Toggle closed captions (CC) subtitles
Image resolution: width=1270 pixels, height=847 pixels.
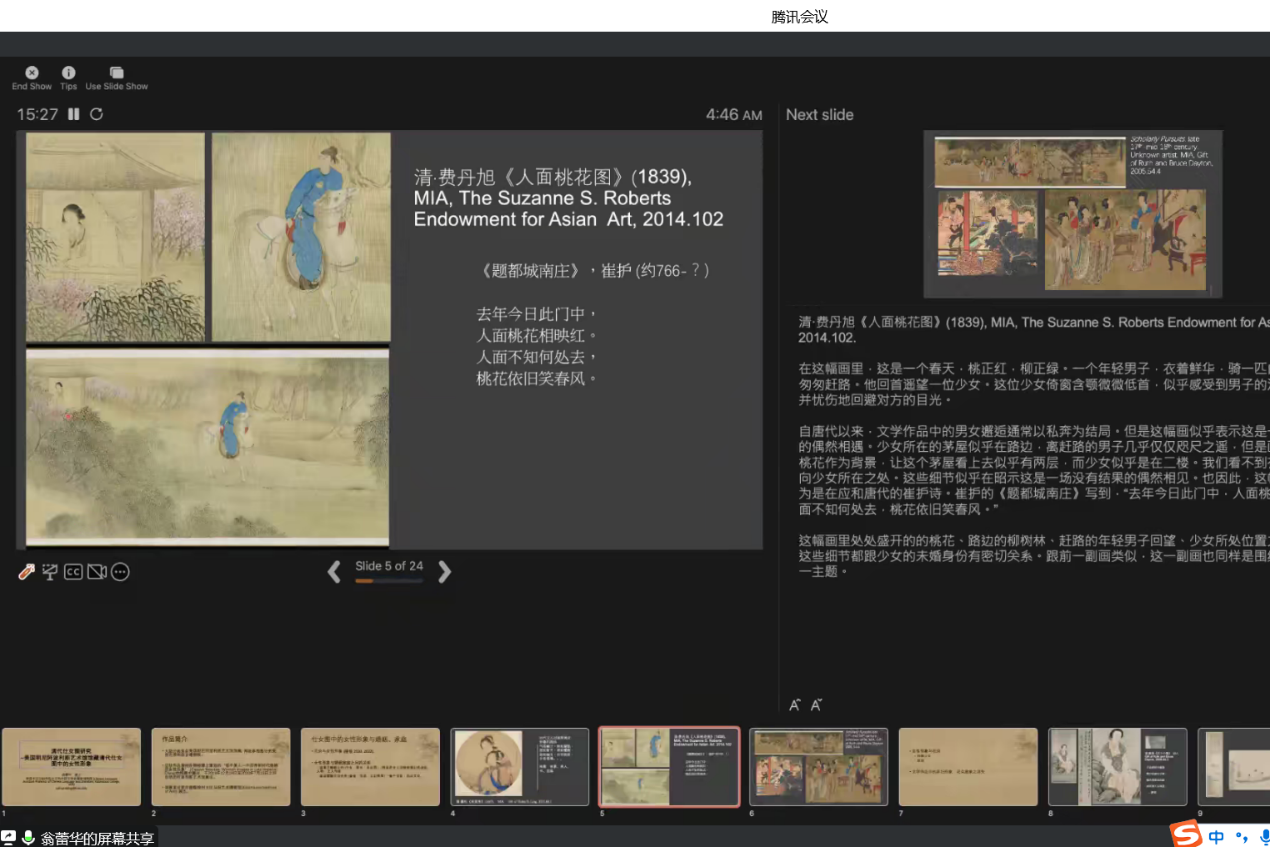[73, 572]
